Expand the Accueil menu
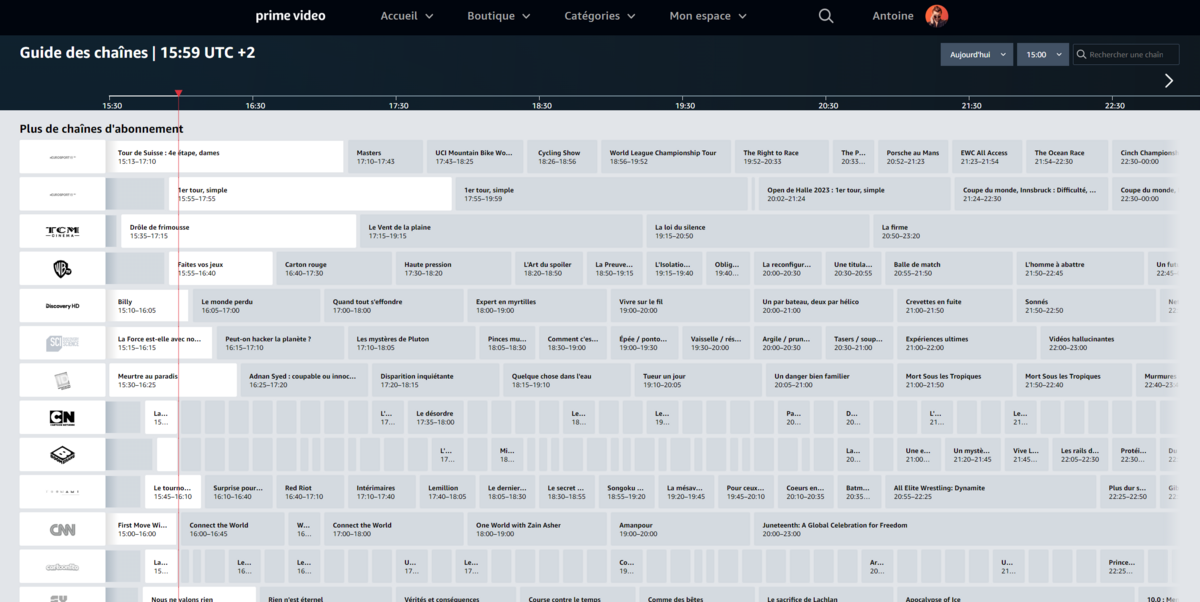Viewport: 1200px width, 602px height. (407, 16)
